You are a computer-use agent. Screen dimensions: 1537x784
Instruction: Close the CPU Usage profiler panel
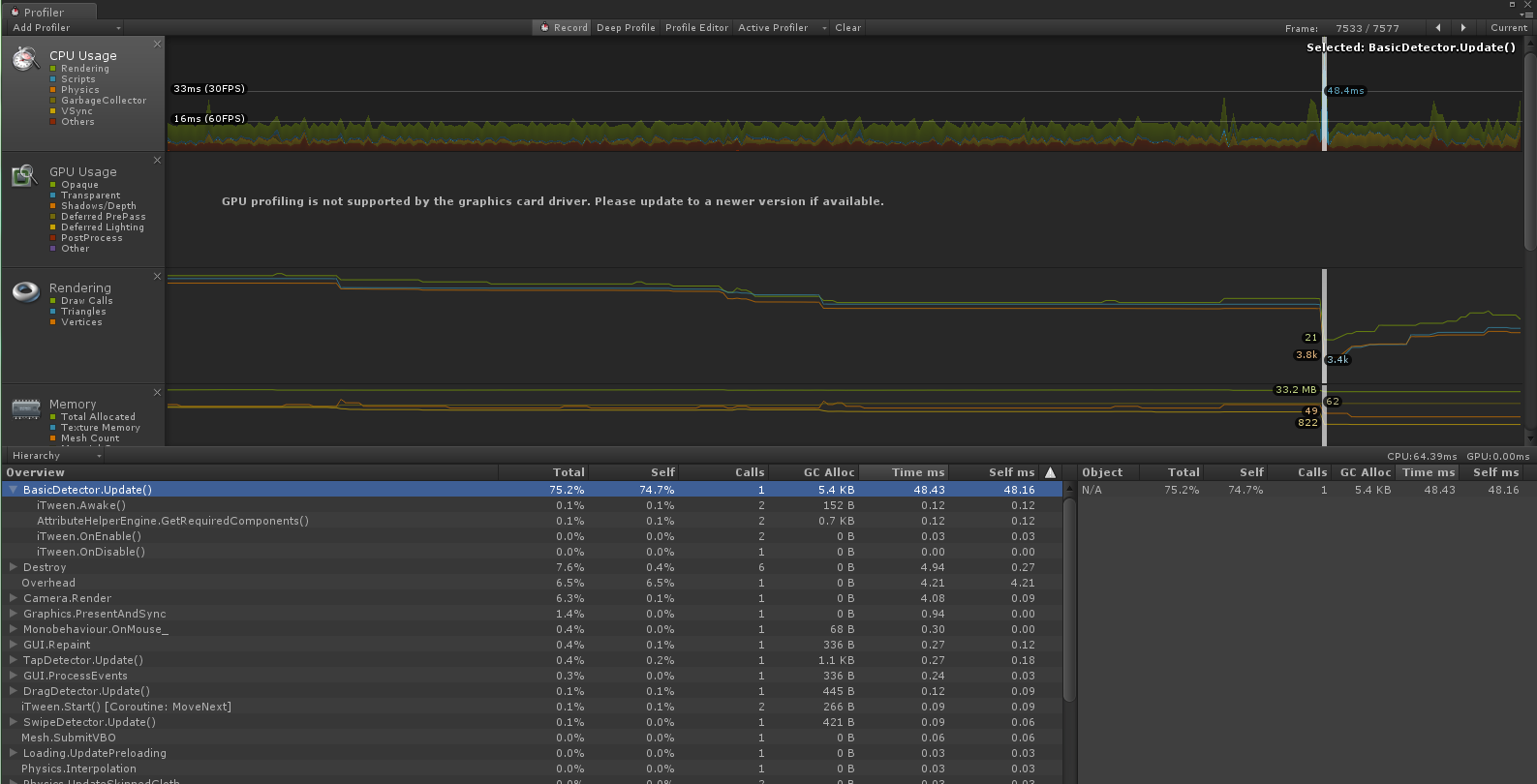coord(157,44)
